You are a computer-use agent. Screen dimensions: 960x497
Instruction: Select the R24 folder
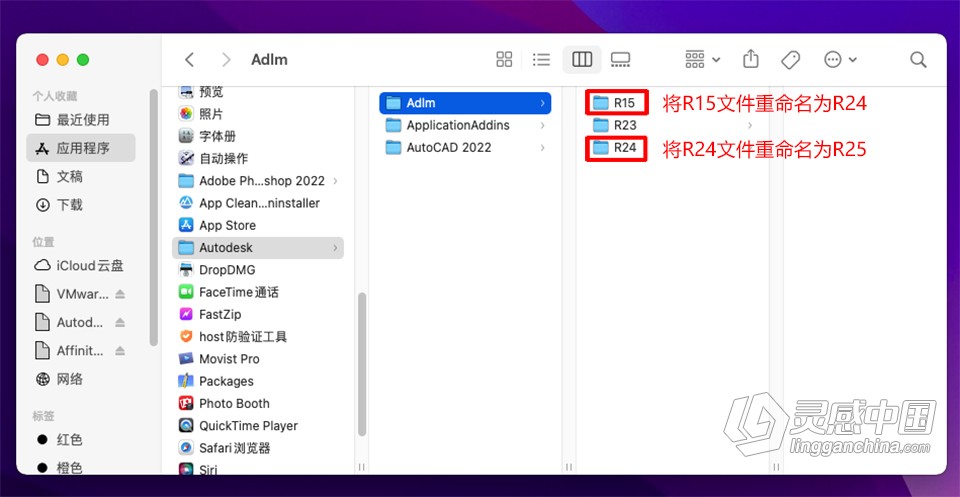click(616, 148)
